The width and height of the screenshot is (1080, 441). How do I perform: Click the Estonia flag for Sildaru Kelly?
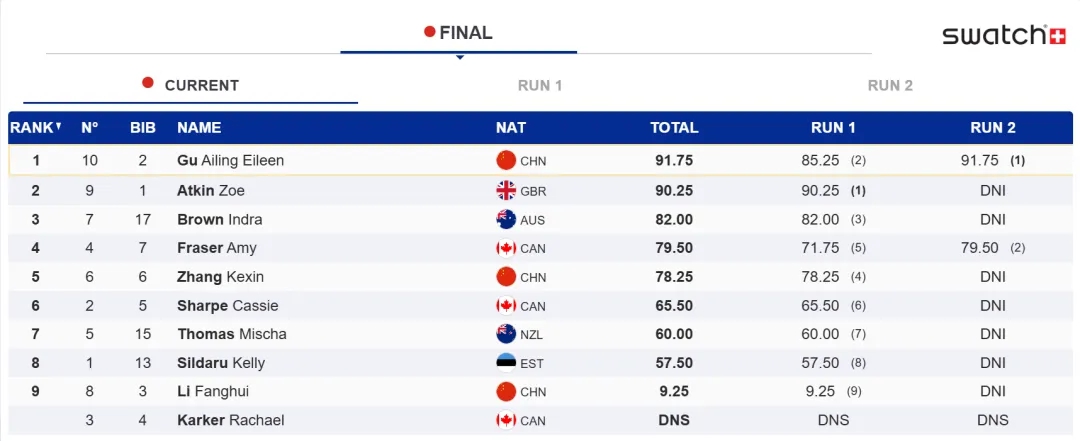point(506,363)
